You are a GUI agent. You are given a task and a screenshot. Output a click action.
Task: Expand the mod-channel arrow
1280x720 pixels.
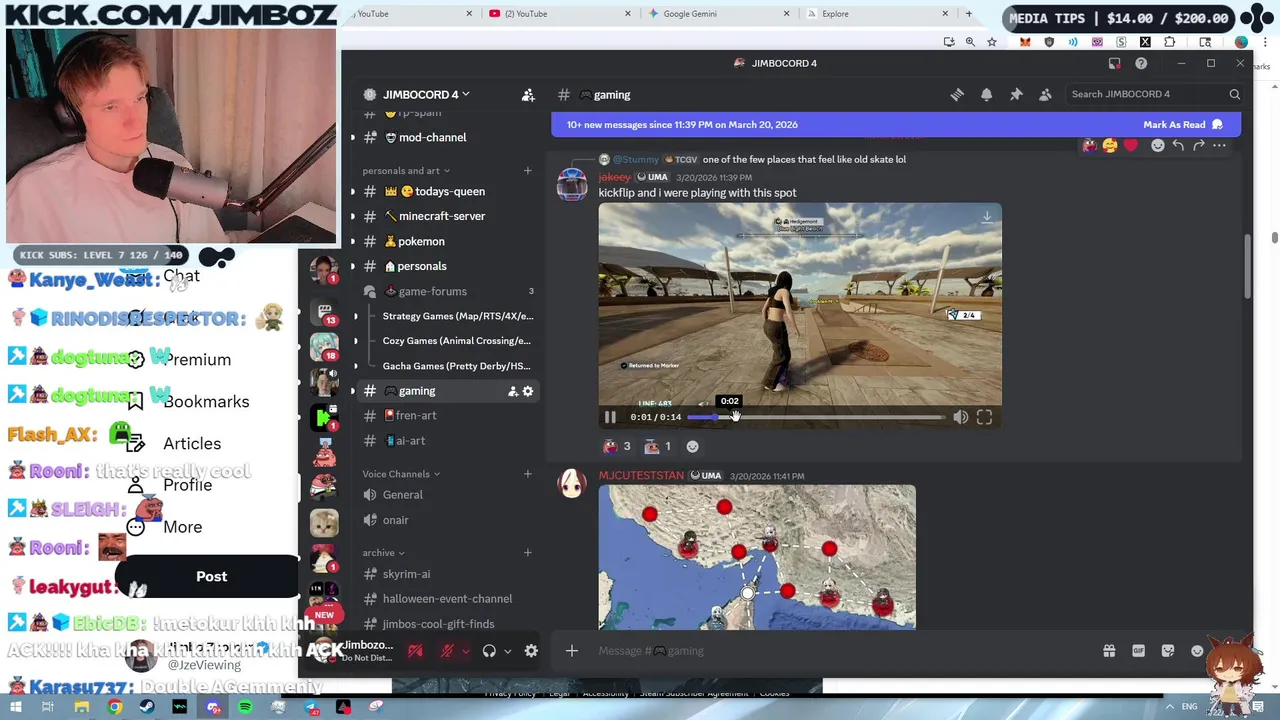click(x=353, y=138)
